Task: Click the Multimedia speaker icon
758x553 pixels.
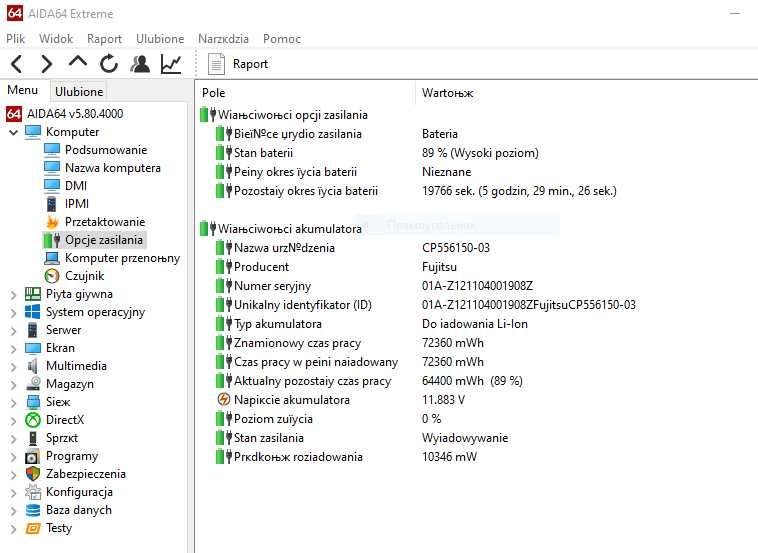Action: [33, 366]
